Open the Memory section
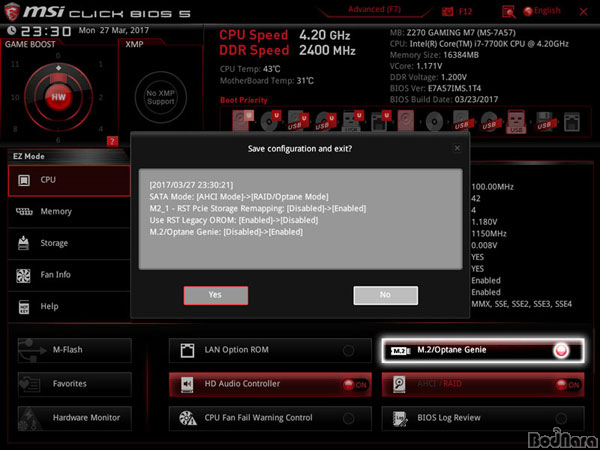Screen dimensions: 600x450 (69, 212)
